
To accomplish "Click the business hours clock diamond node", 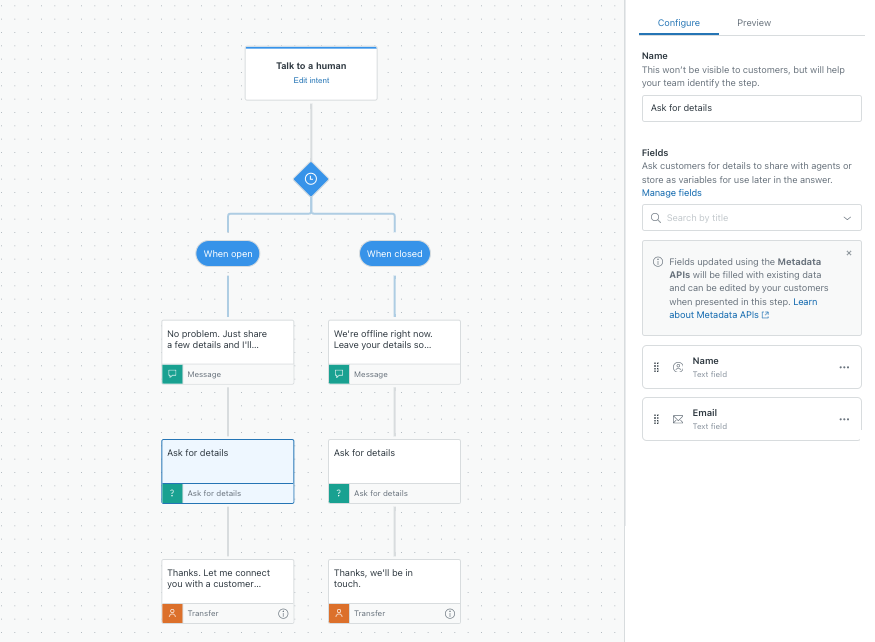I will pyautogui.click(x=311, y=179).
